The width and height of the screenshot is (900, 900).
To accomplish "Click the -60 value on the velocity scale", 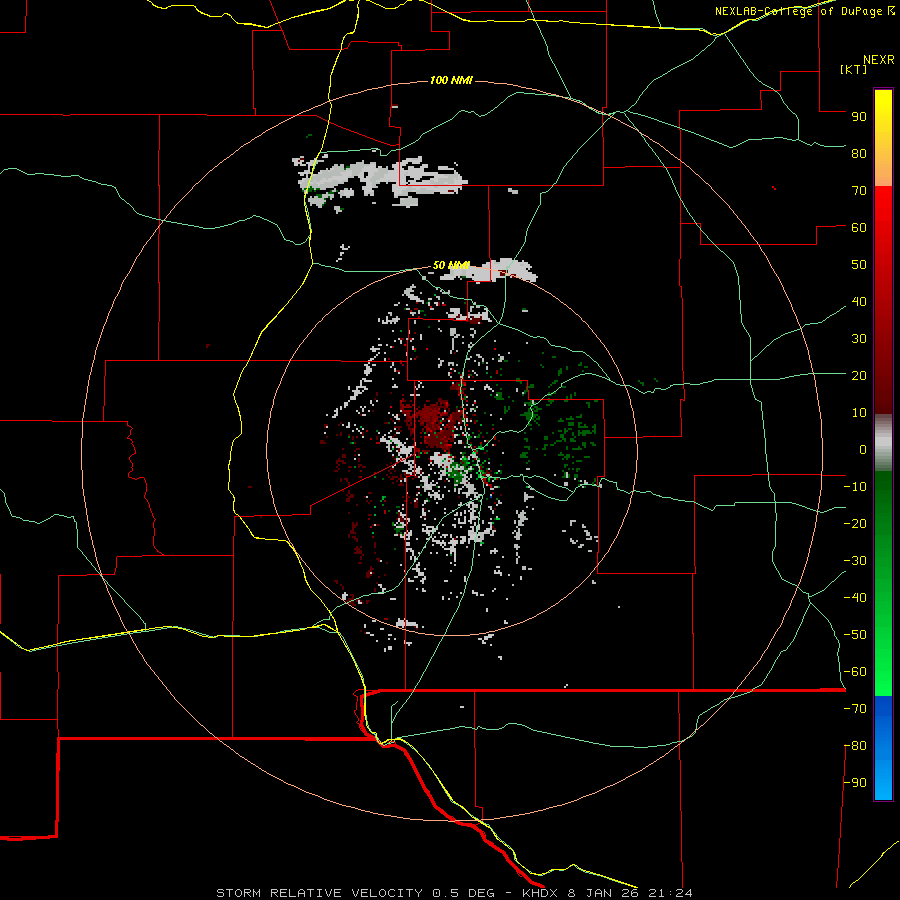I will 855,672.
